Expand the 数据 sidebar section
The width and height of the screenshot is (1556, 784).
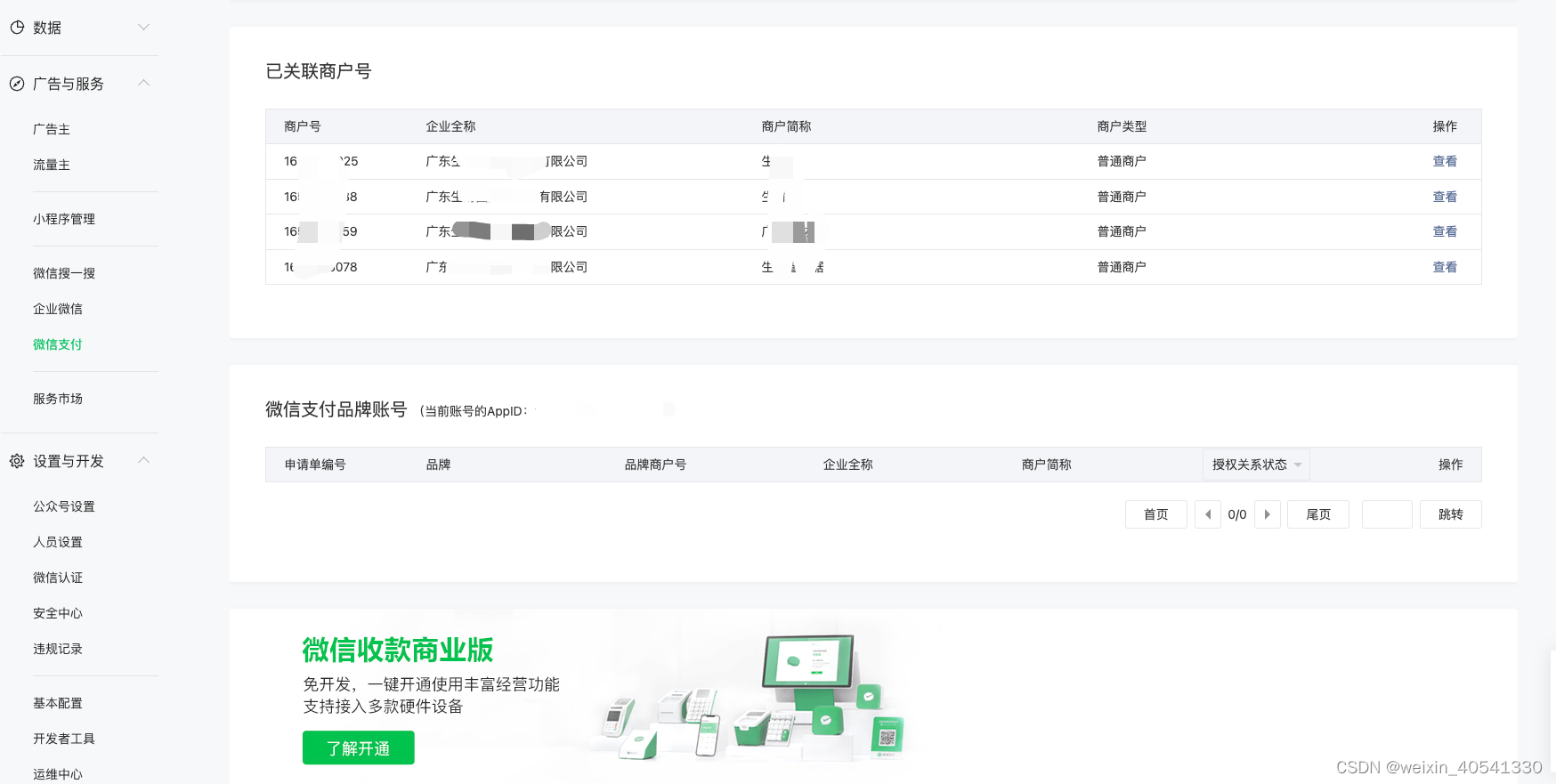(x=143, y=28)
